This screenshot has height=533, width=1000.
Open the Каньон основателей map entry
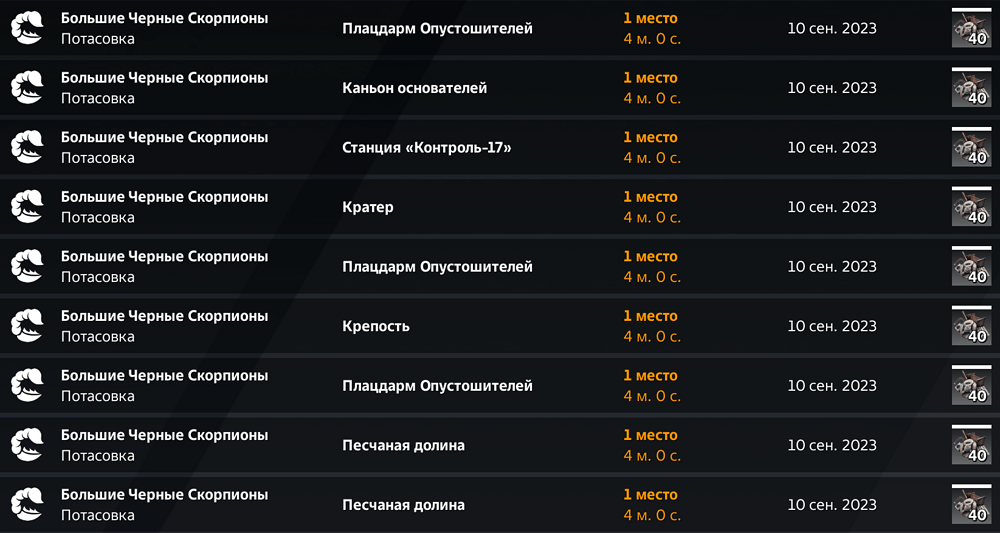coord(414,88)
